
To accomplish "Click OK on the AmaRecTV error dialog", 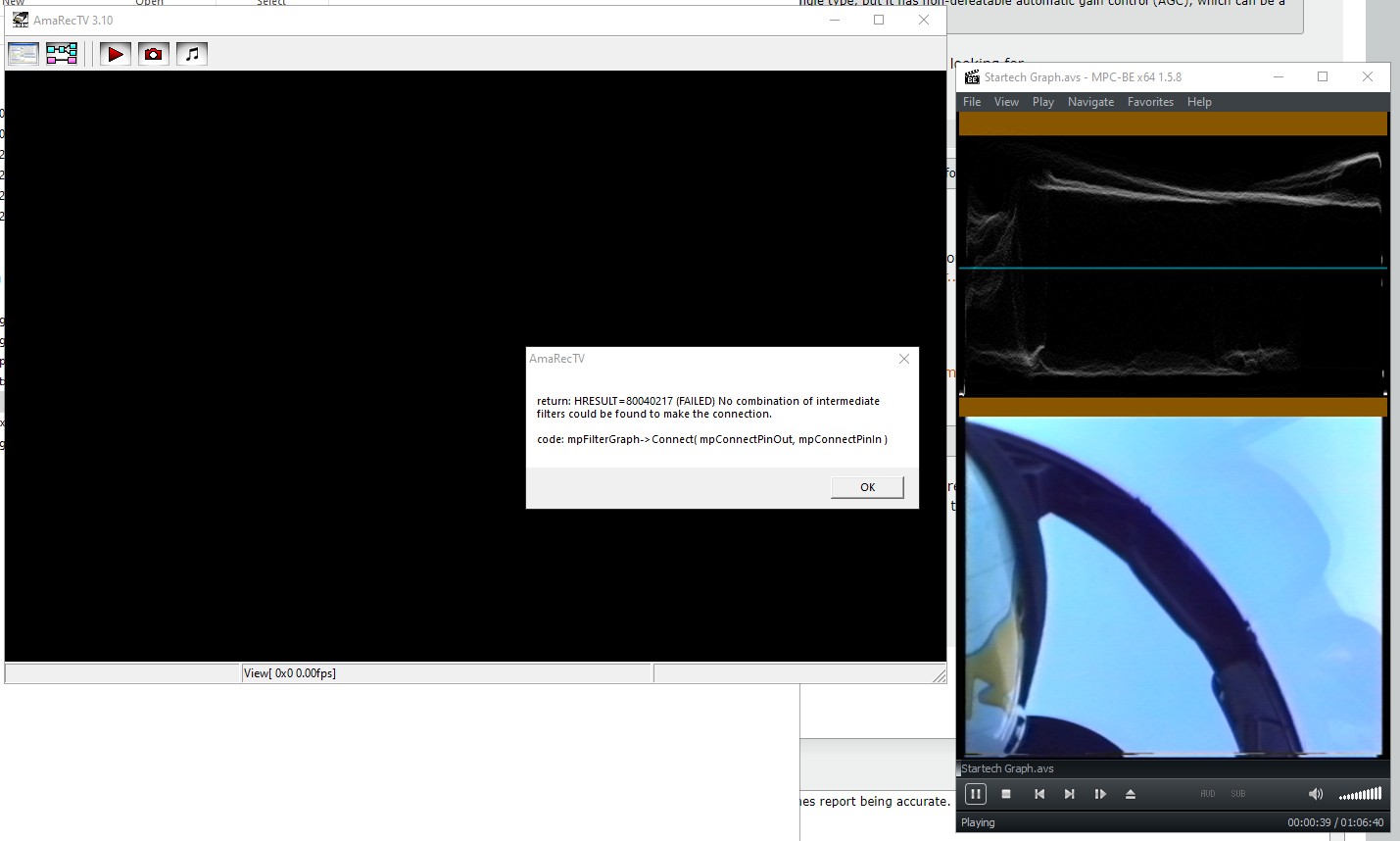I will [867, 487].
